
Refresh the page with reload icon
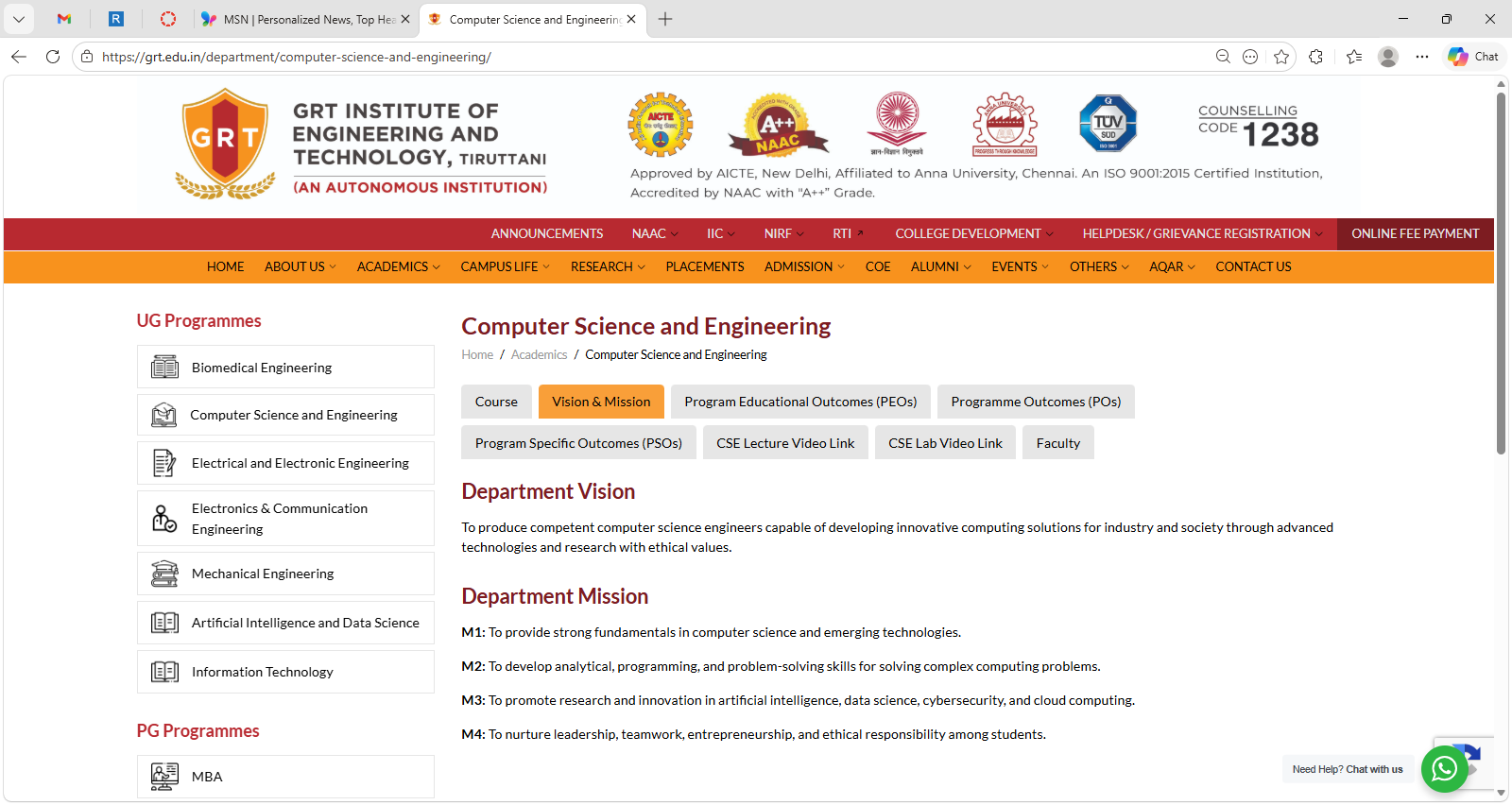(x=53, y=57)
